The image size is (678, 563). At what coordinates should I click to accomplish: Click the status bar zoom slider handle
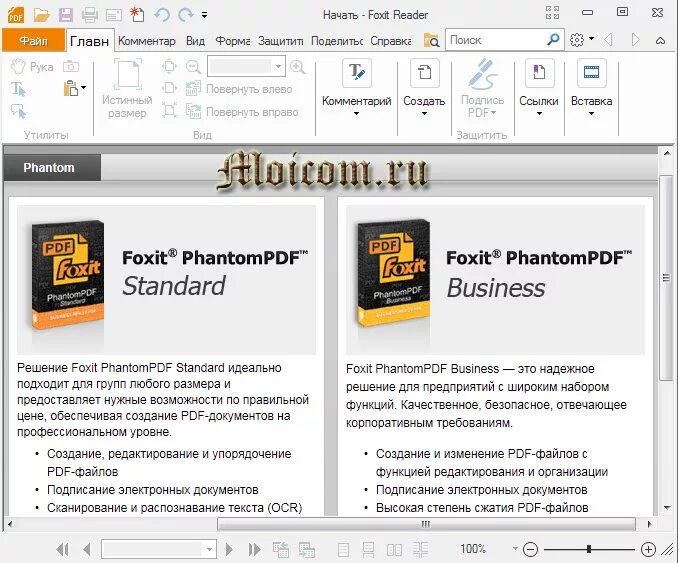tap(588, 549)
